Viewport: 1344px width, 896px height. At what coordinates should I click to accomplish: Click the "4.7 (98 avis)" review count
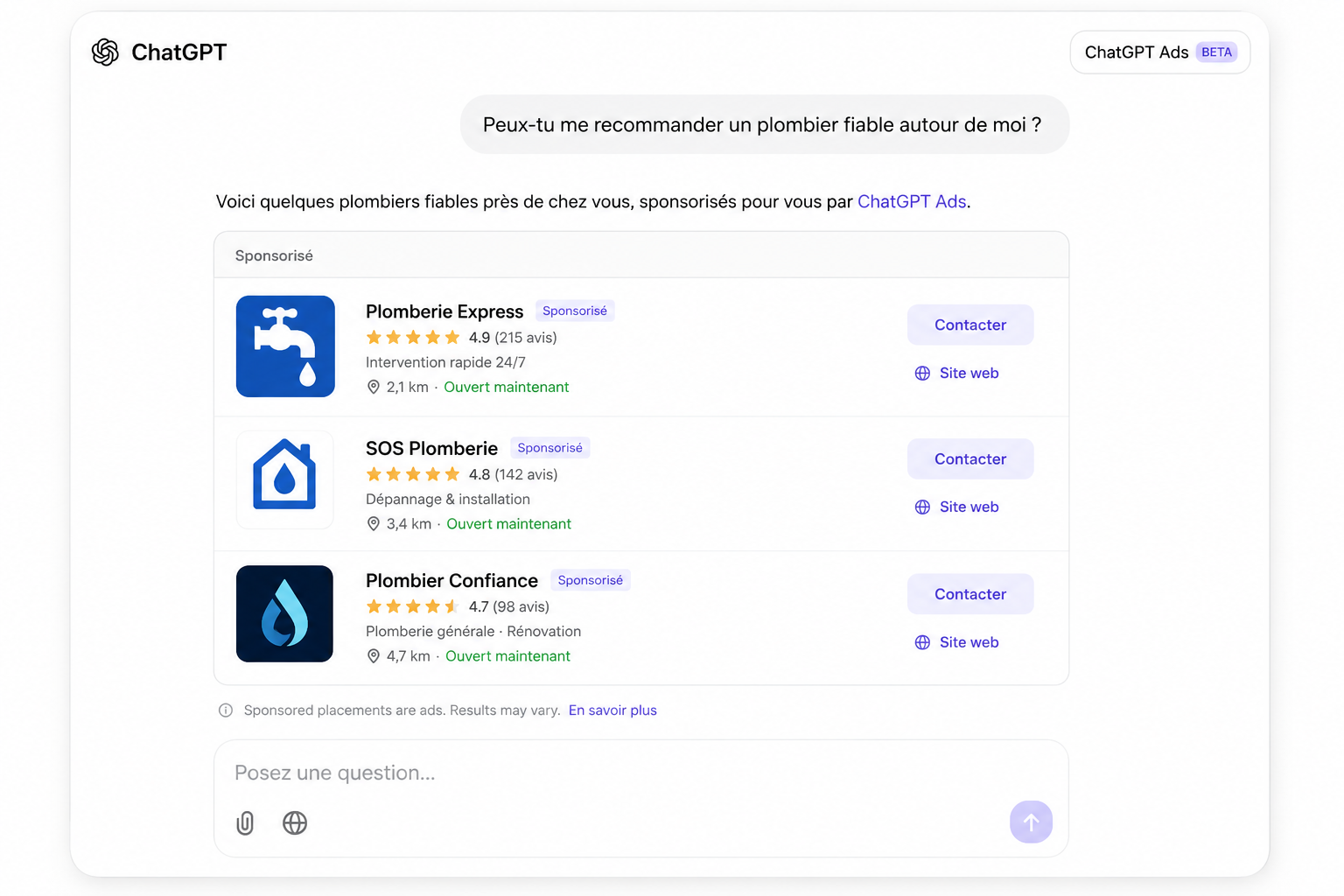click(x=509, y=606)
